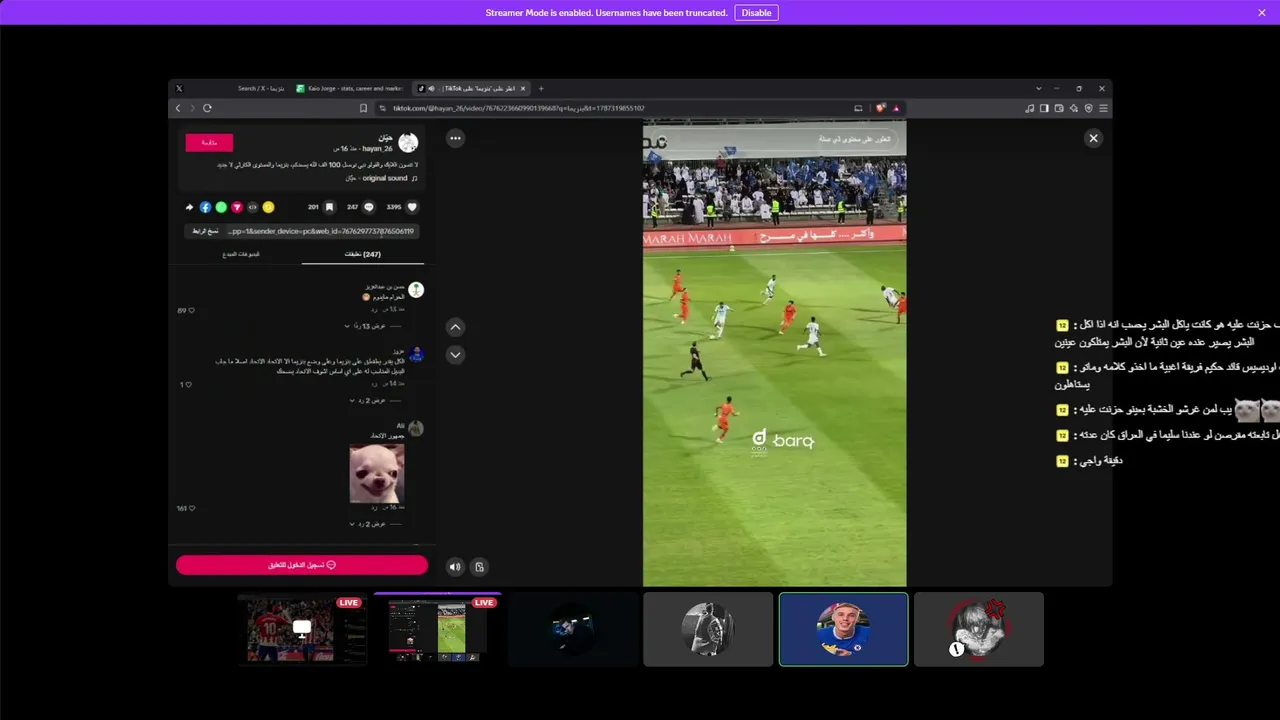Toggle the browser sidebar panel
The height and width of the screenshot is (720, 1280).
click(1044, 108)
